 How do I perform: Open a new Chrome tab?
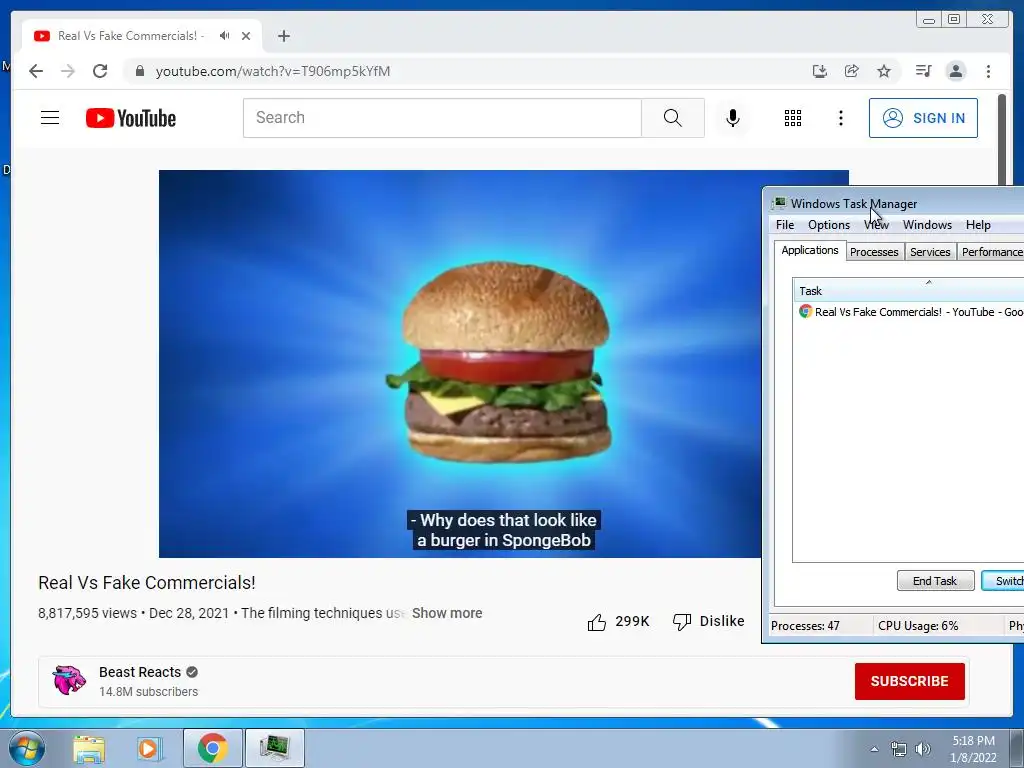coord(283,36)
